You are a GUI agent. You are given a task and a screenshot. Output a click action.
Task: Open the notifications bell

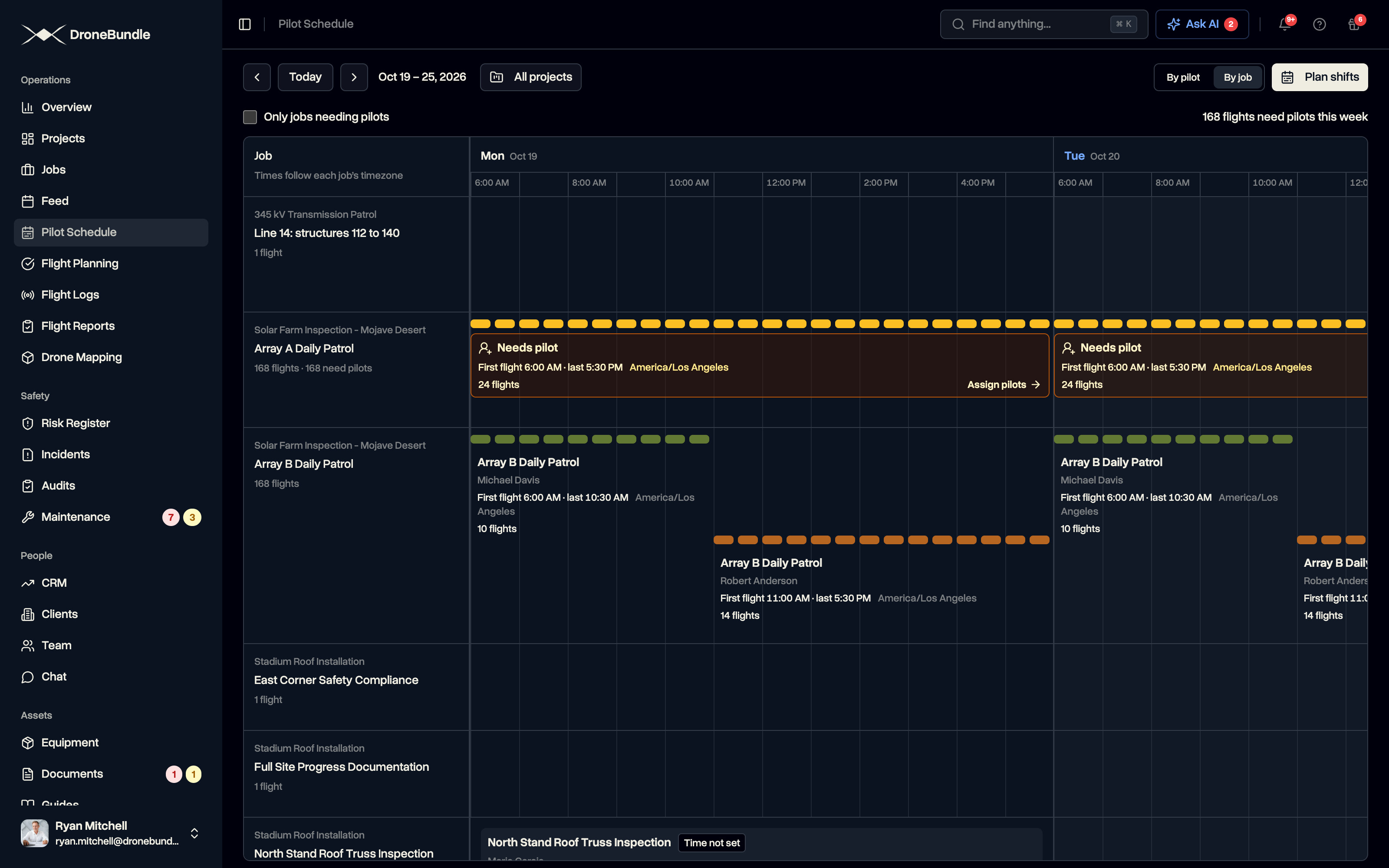pyautogui.click(x=1284, y=24)
